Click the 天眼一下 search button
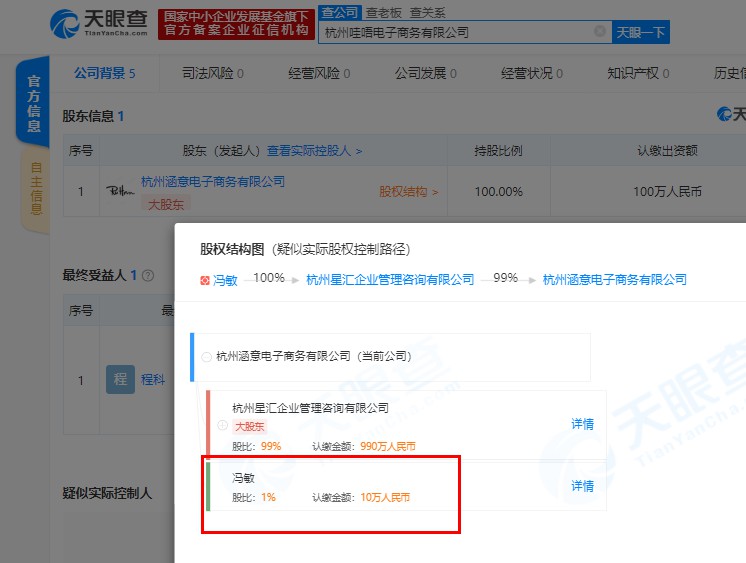The height and width of the screenshot is (563, 746). click(x=641, y=32)
